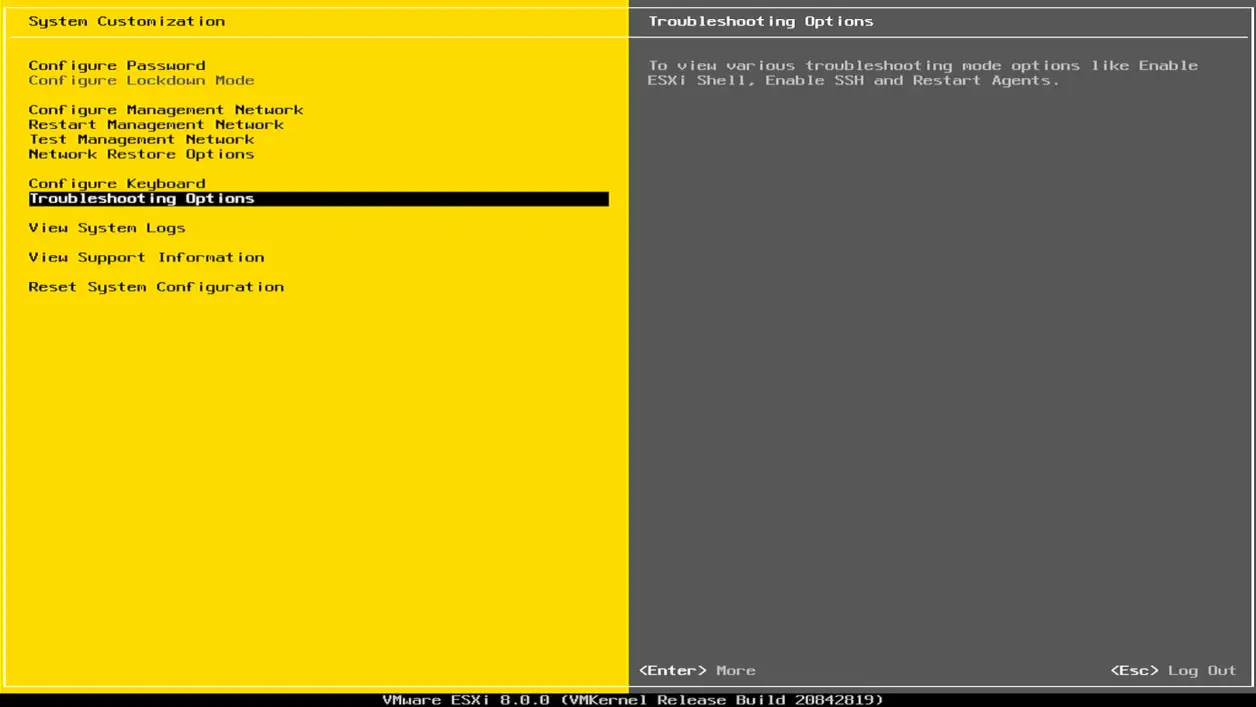1256x707 pixels.
Task: Click highlighted Troubleshooting Options menu row
Action: [318, 199]
